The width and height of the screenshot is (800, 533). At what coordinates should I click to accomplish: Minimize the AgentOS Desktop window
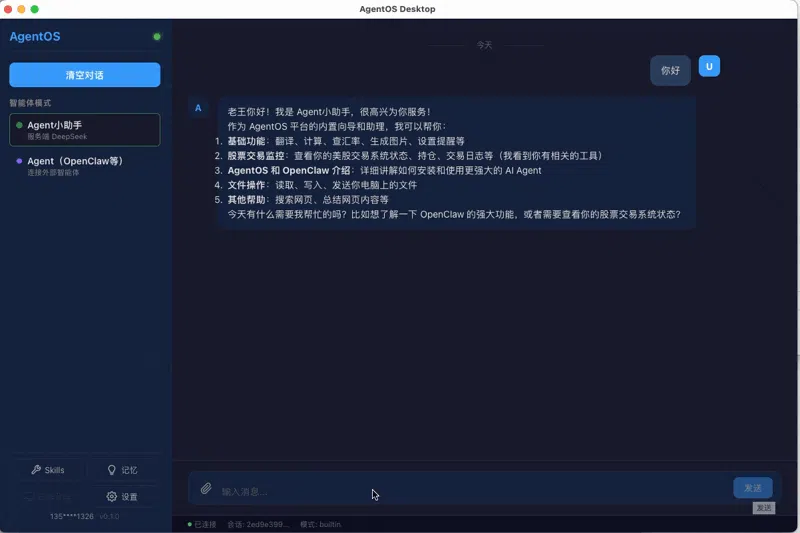(x=21, y=9)
